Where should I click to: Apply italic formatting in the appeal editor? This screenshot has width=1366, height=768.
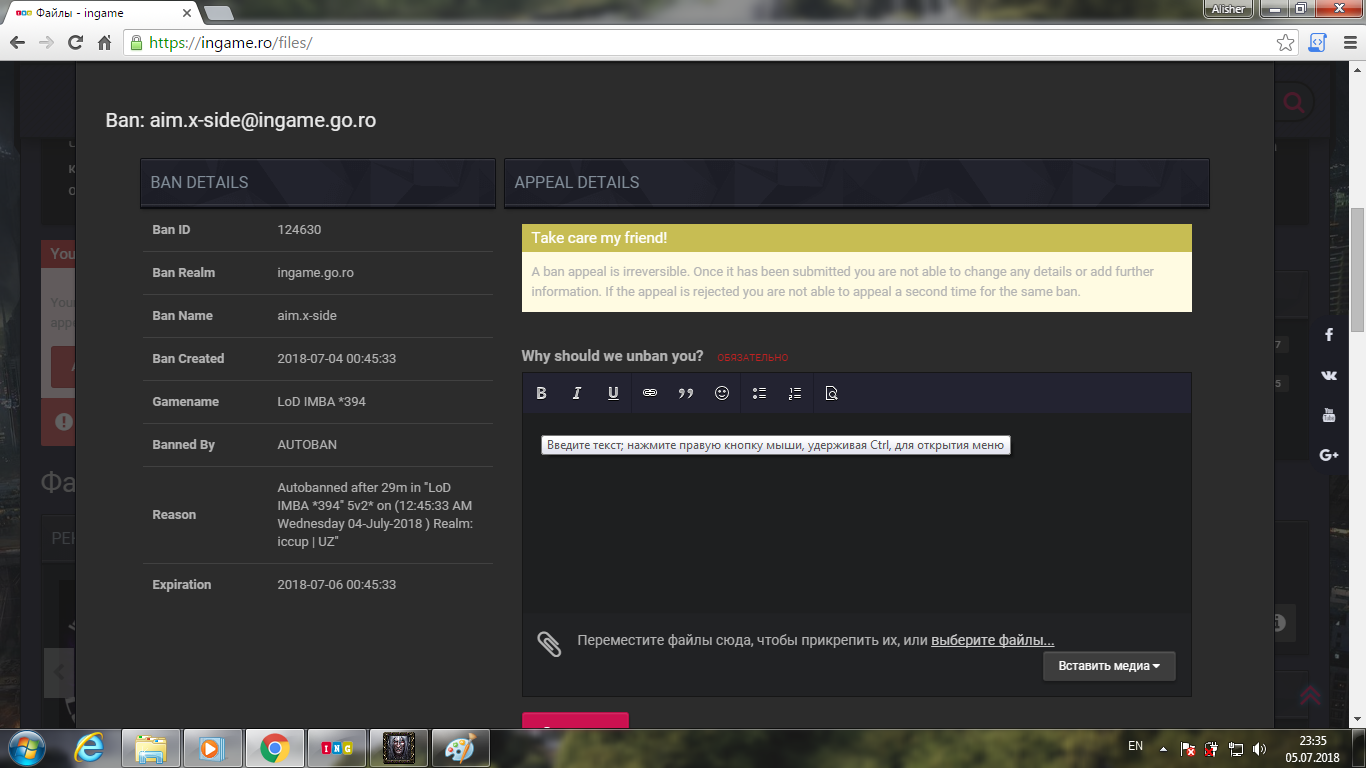coord(577,393)
